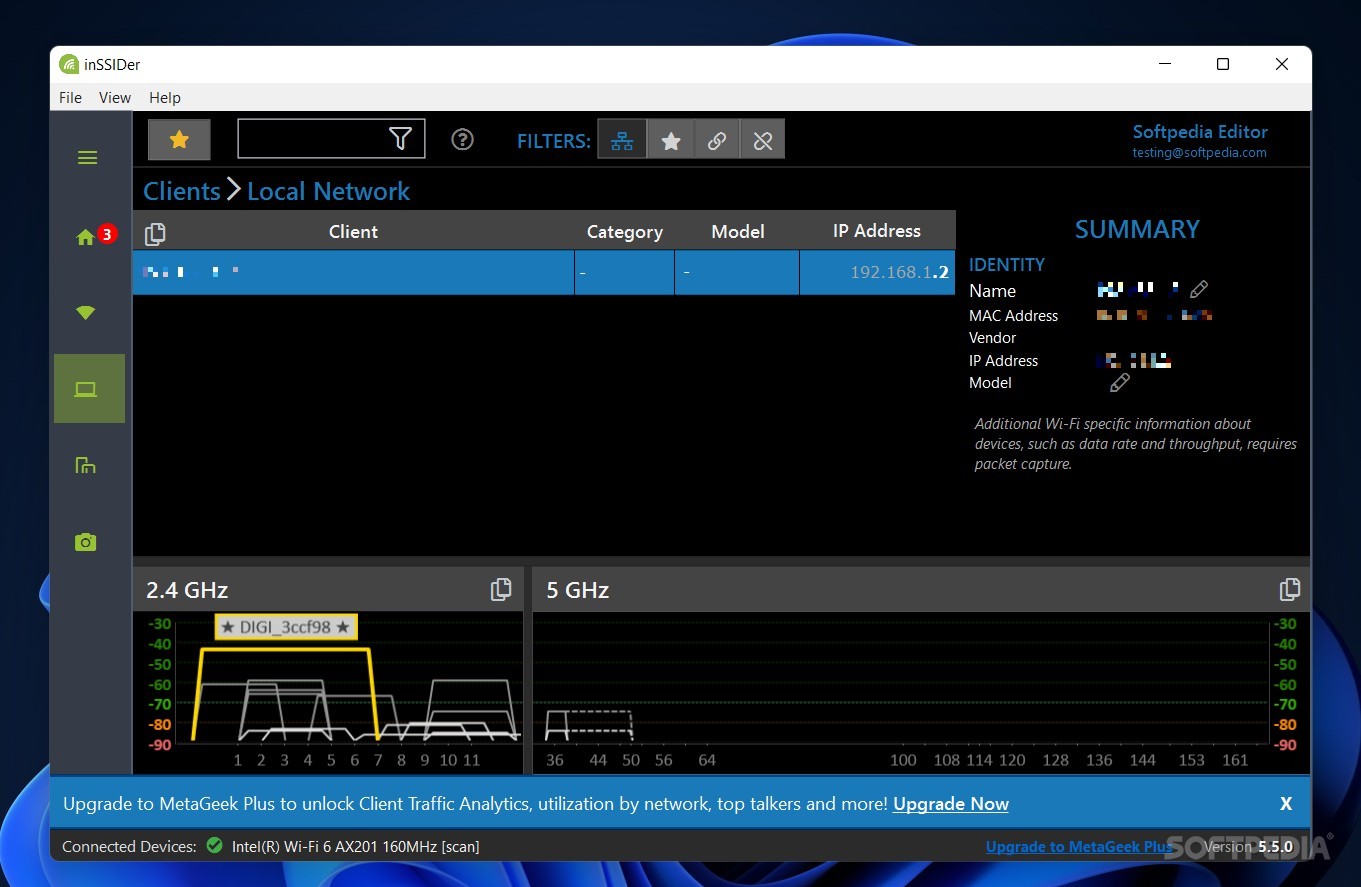Viewport: 1361px width, 887px height.
Task: Click Upgrade to MetaGeek Plus link
Action: click(1079, 847)
